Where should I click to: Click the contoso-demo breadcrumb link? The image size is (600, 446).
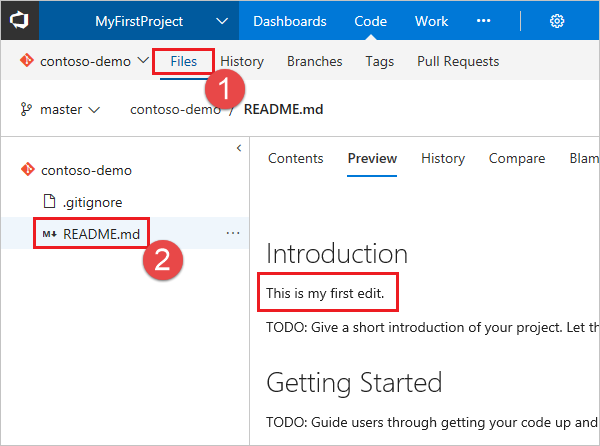pyautogui.click(x=174, y=110)
